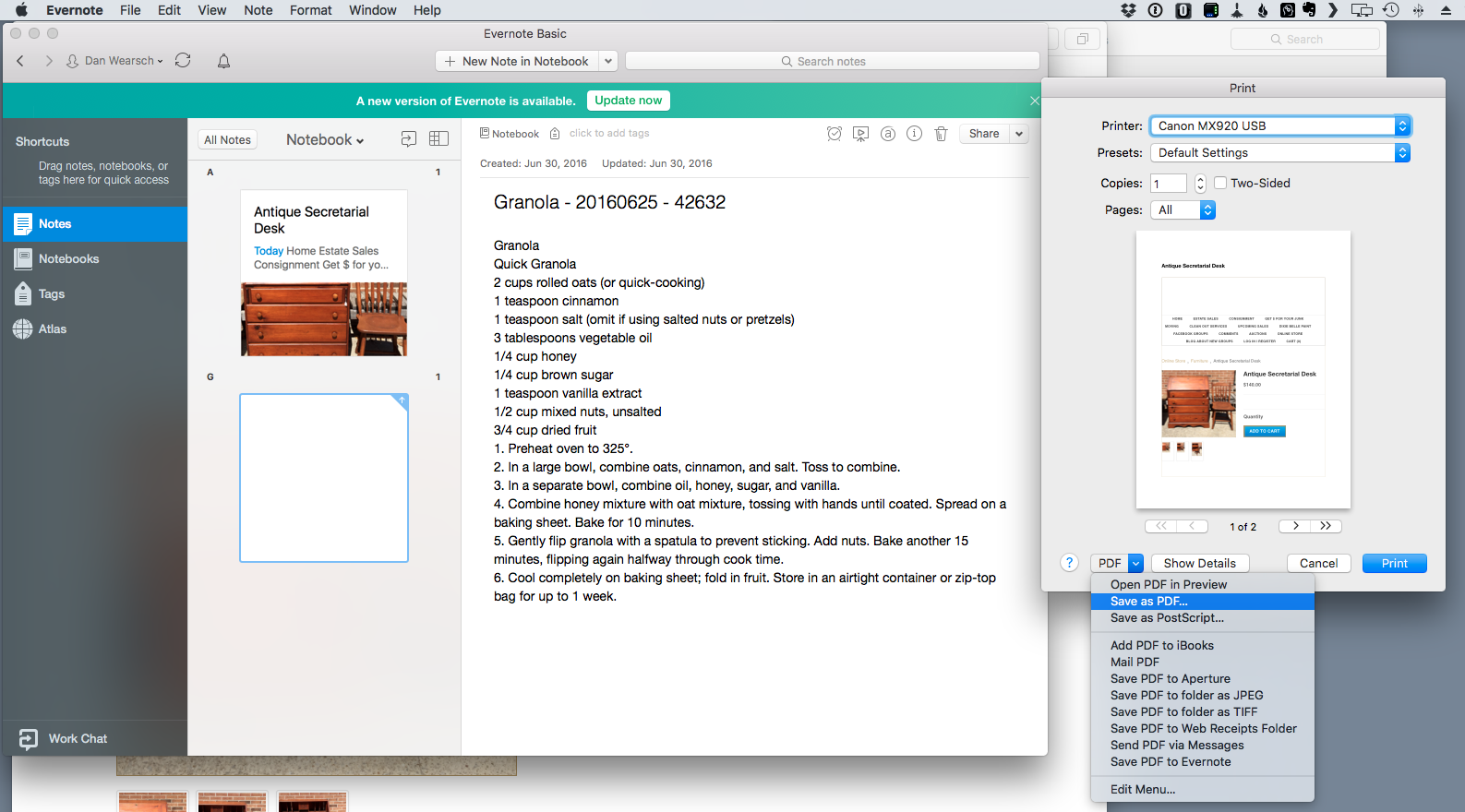
Task: Click the Share button
Action: point(984,134)
